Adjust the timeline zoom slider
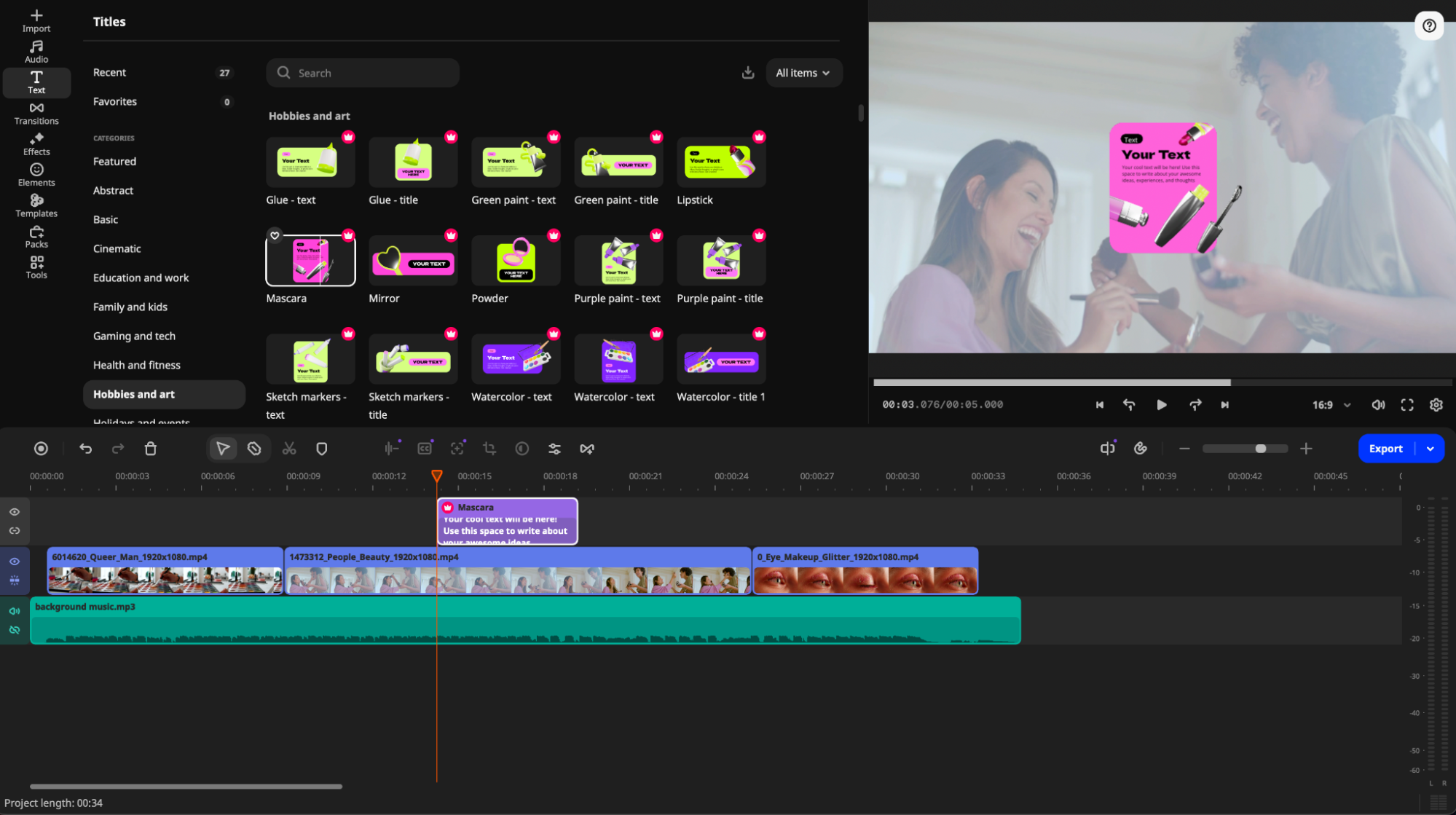 [x=1246, y=449]
